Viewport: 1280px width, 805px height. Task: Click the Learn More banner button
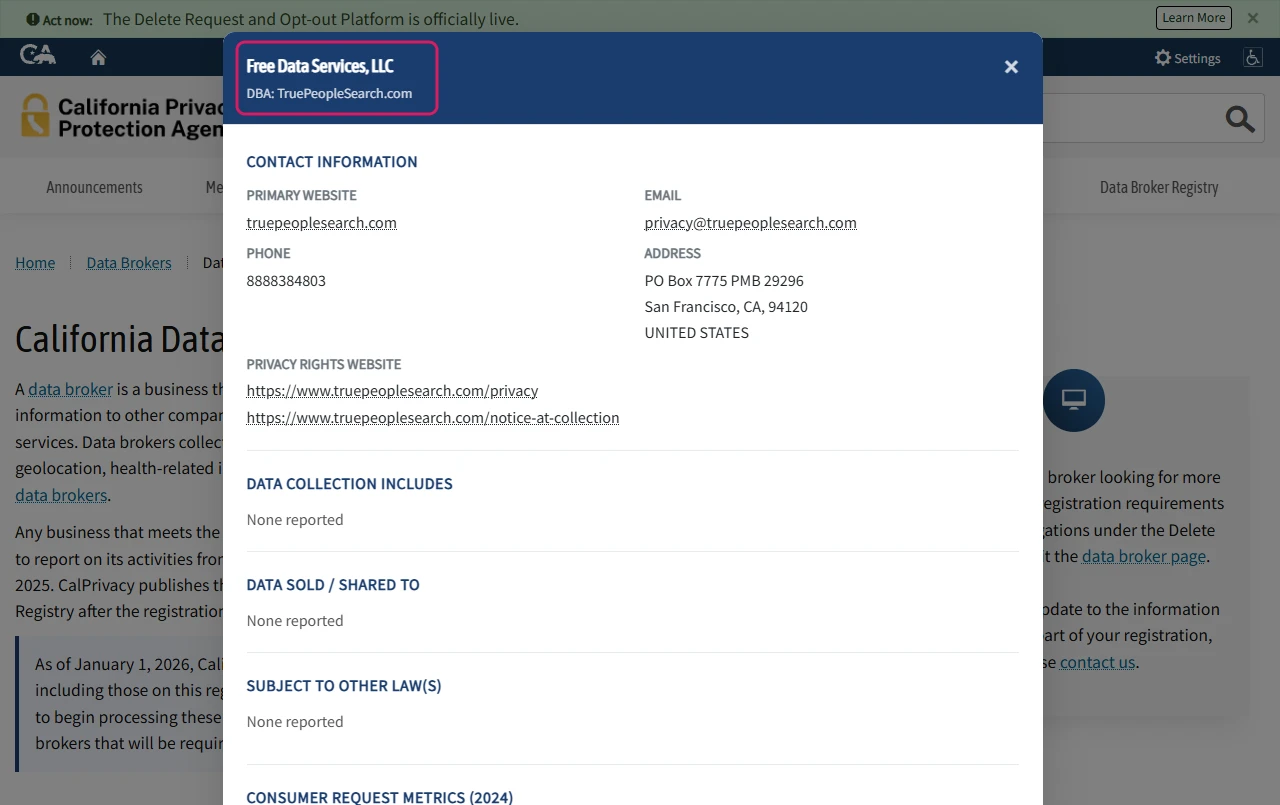coord(1194,18)
